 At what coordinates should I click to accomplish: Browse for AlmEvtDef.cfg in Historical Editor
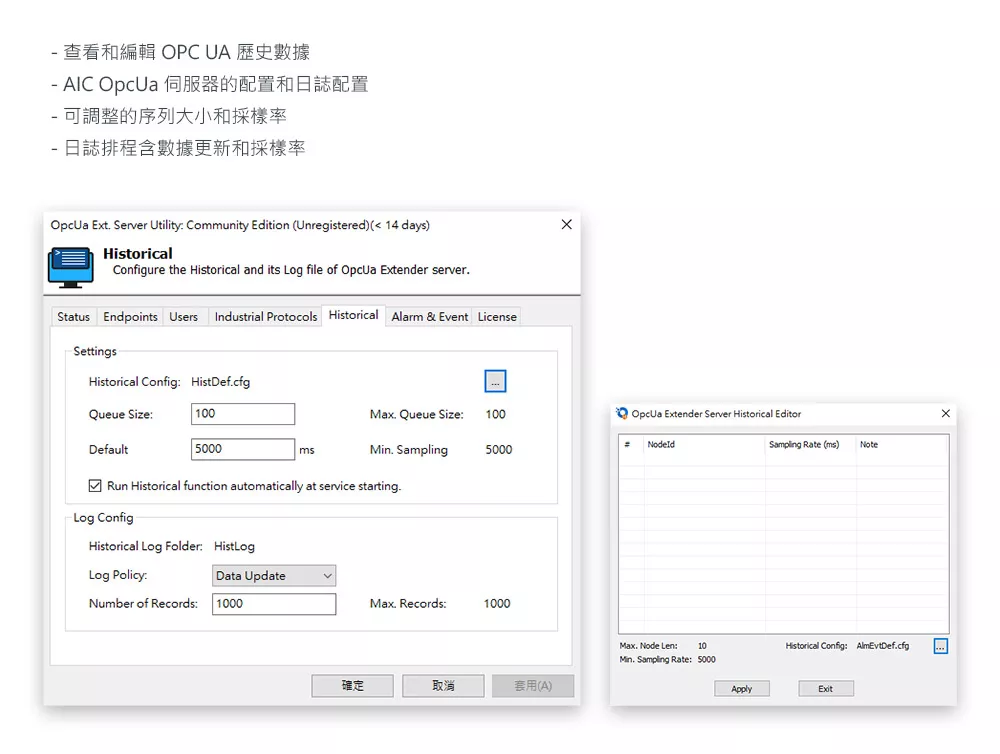pos(940,647)
